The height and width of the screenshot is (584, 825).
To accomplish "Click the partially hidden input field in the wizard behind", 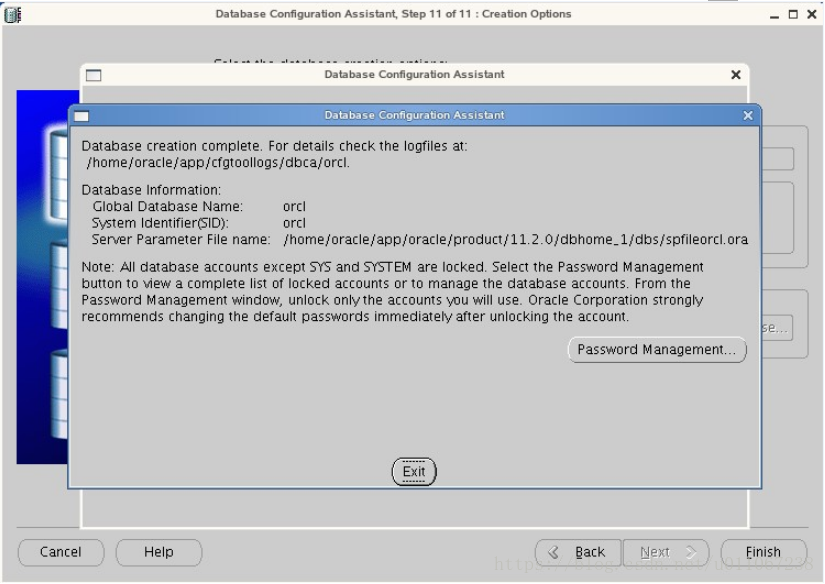I will 778,159.
